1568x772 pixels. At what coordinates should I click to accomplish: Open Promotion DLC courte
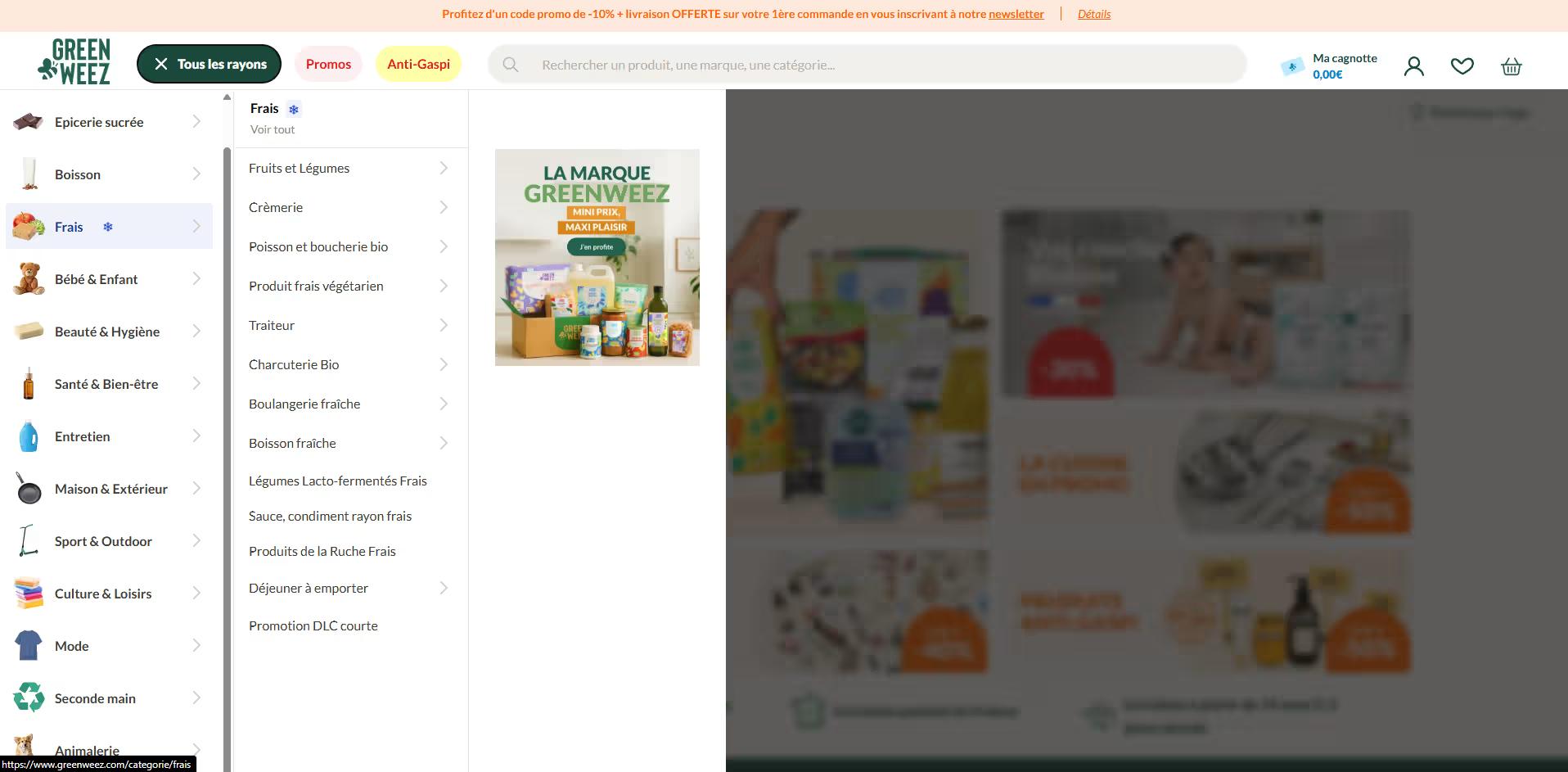click(x=313, y=625)
